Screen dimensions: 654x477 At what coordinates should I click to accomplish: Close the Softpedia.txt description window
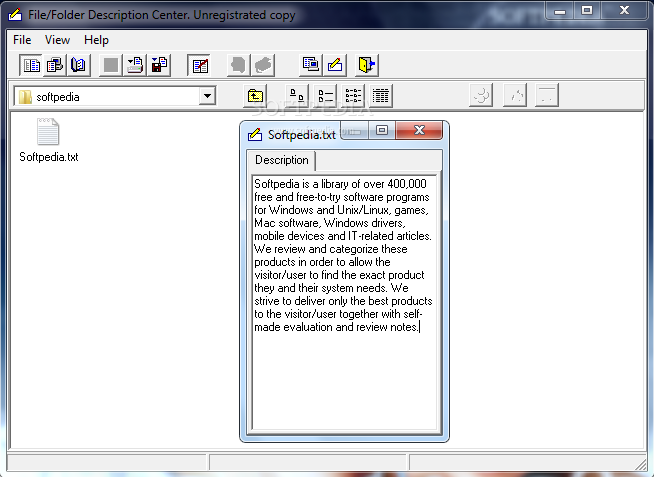[419, 130]
